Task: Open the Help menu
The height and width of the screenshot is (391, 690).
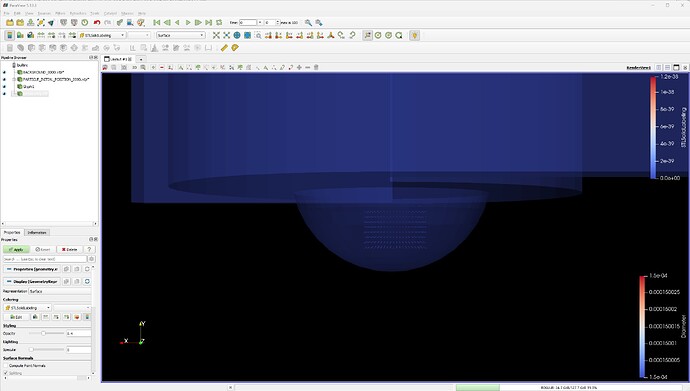Action: tap(142, 14)
